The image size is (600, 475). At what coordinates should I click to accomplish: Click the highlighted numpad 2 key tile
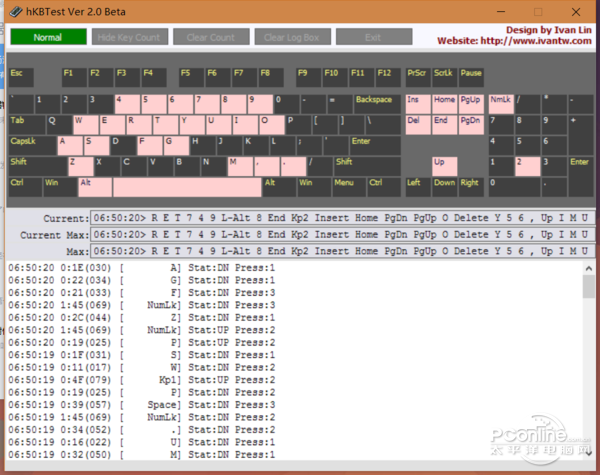coord(527,166)
